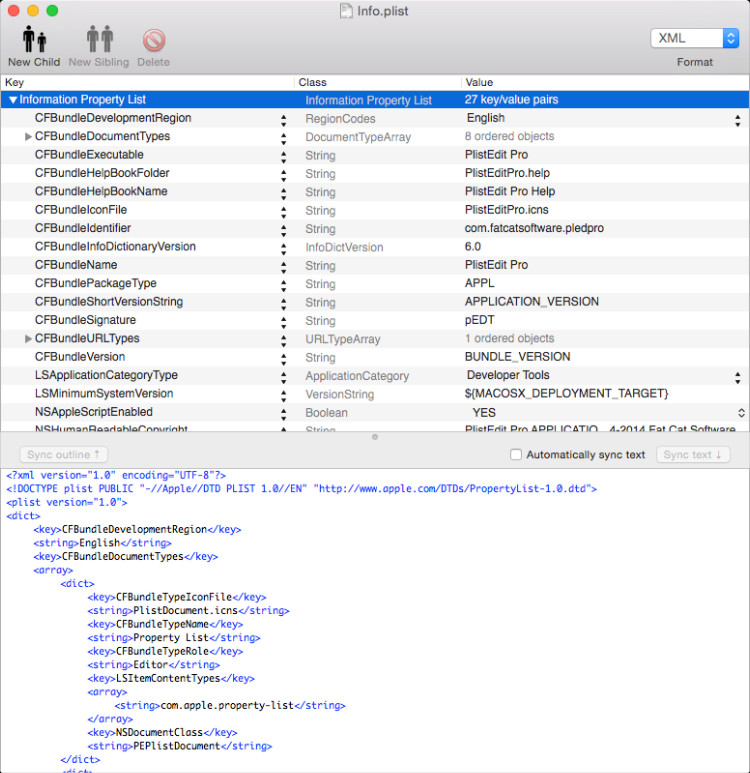Viewport: 750px width, 773px height.
Task: Click the ApplicationCategory class cell
Action: pos(357,376)
